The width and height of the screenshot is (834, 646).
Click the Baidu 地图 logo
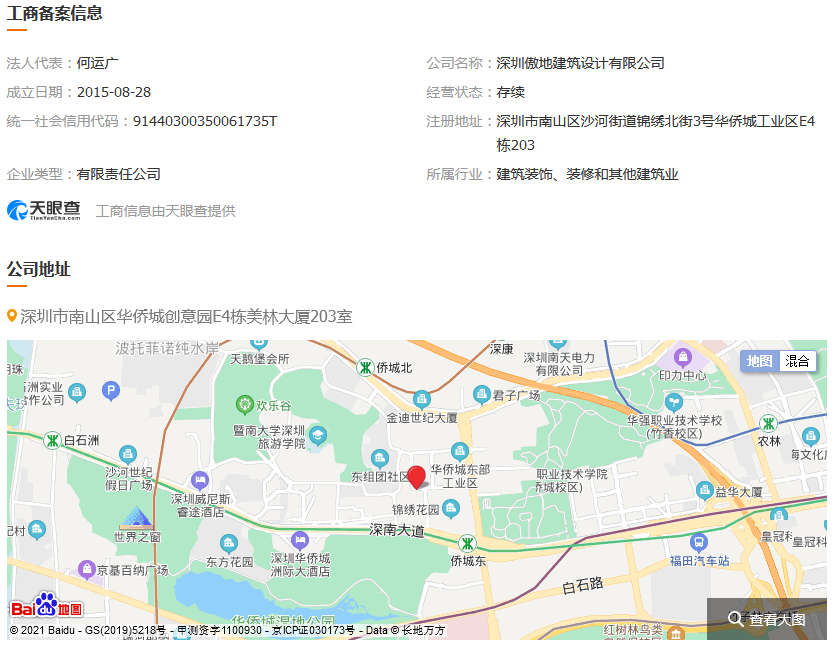tap(46, 606)
